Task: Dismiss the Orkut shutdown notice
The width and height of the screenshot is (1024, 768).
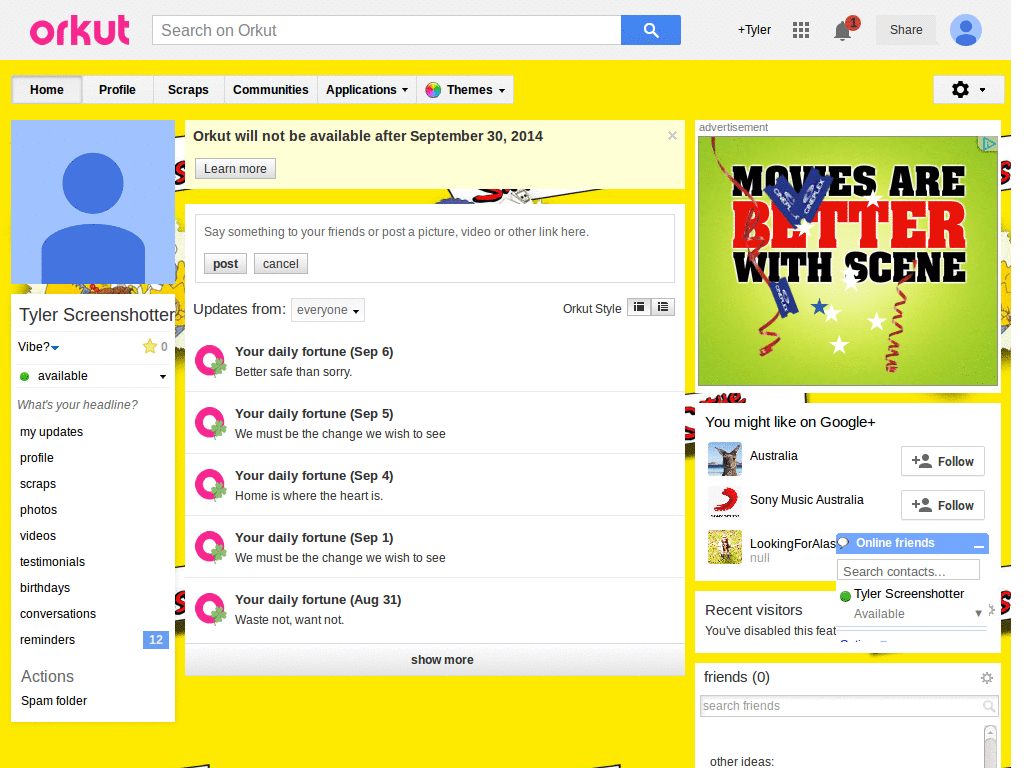Action: click(672, 135)
